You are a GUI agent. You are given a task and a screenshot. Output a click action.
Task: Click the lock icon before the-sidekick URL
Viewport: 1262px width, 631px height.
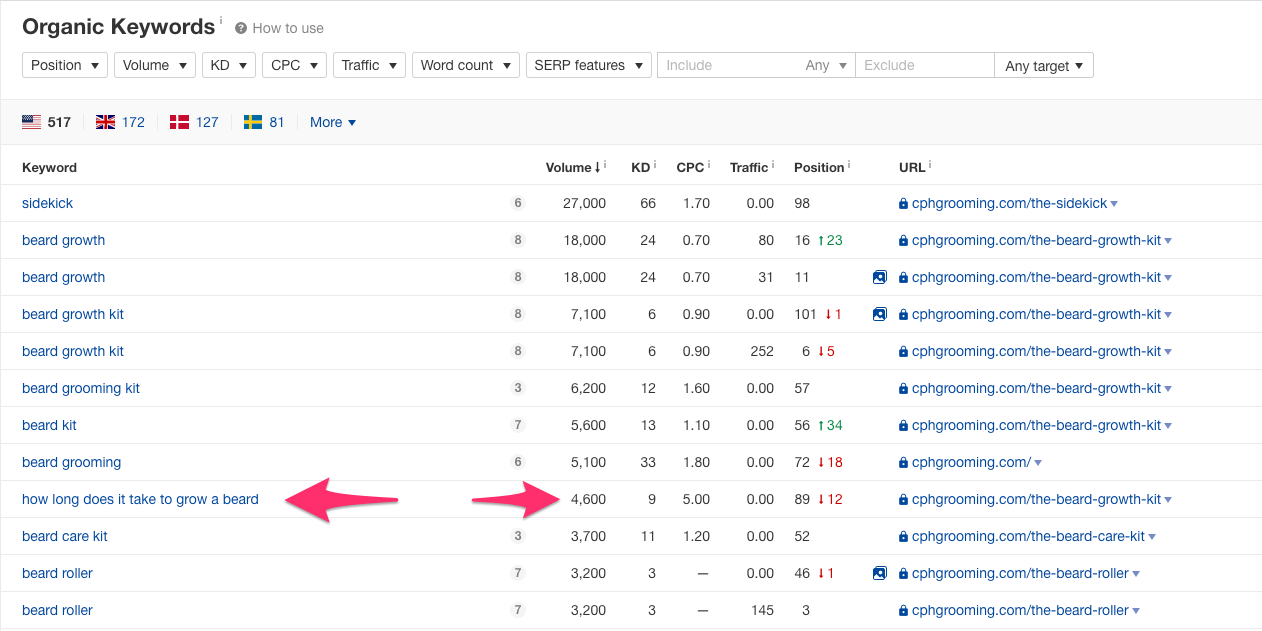(903, 203)
